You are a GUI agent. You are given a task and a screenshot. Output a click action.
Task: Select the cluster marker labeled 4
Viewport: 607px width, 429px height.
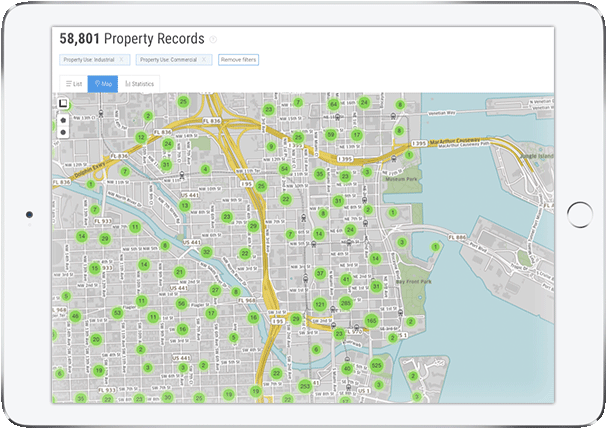tap(206, 169)
